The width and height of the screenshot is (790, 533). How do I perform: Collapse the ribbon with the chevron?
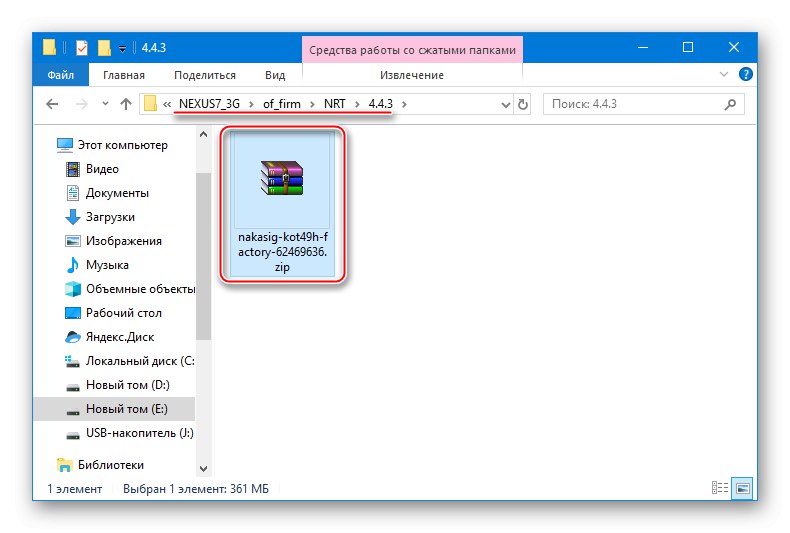723,75
